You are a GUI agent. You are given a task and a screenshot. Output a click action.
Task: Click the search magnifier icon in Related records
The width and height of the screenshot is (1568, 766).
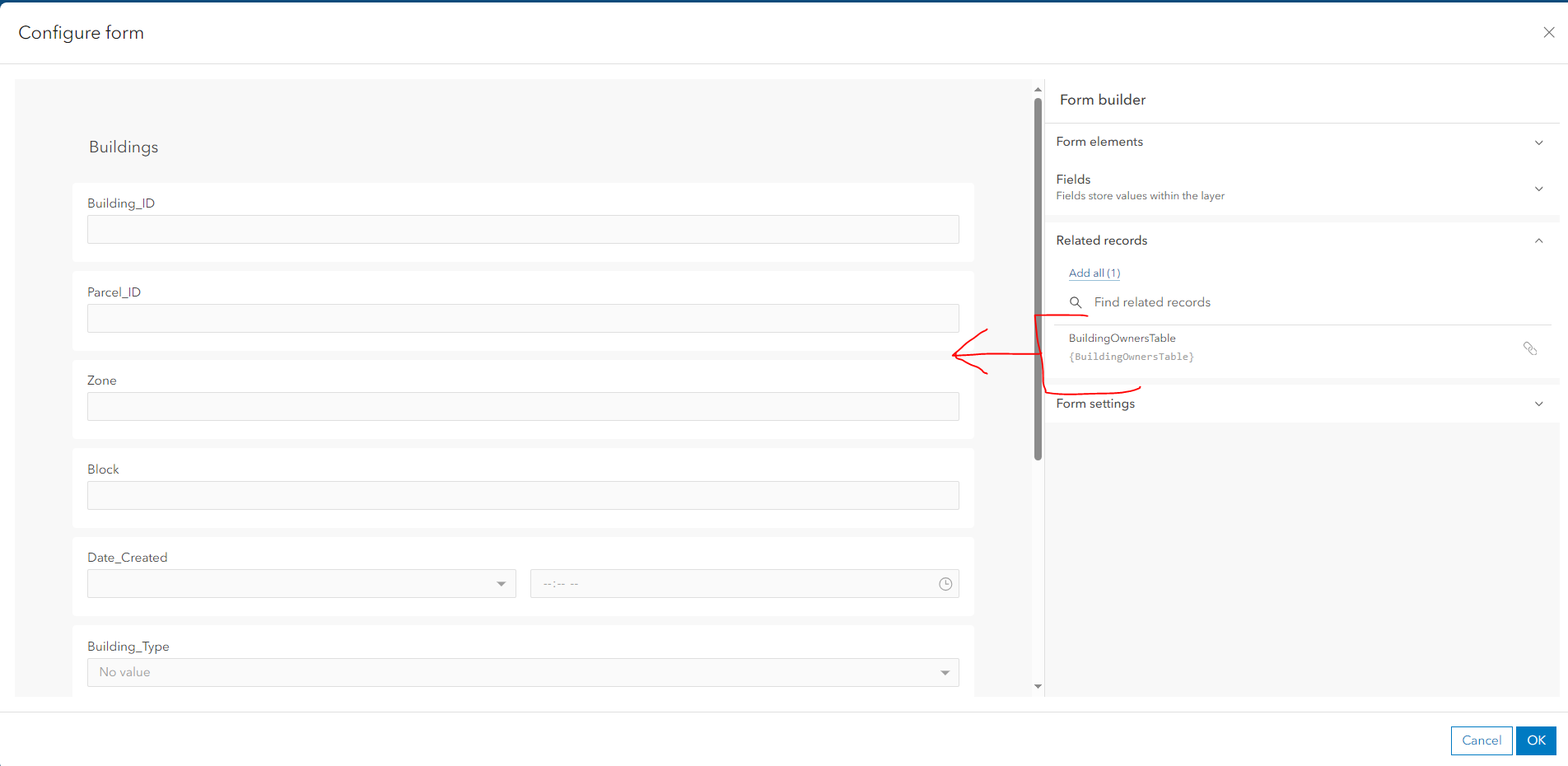pos(1076,302)
